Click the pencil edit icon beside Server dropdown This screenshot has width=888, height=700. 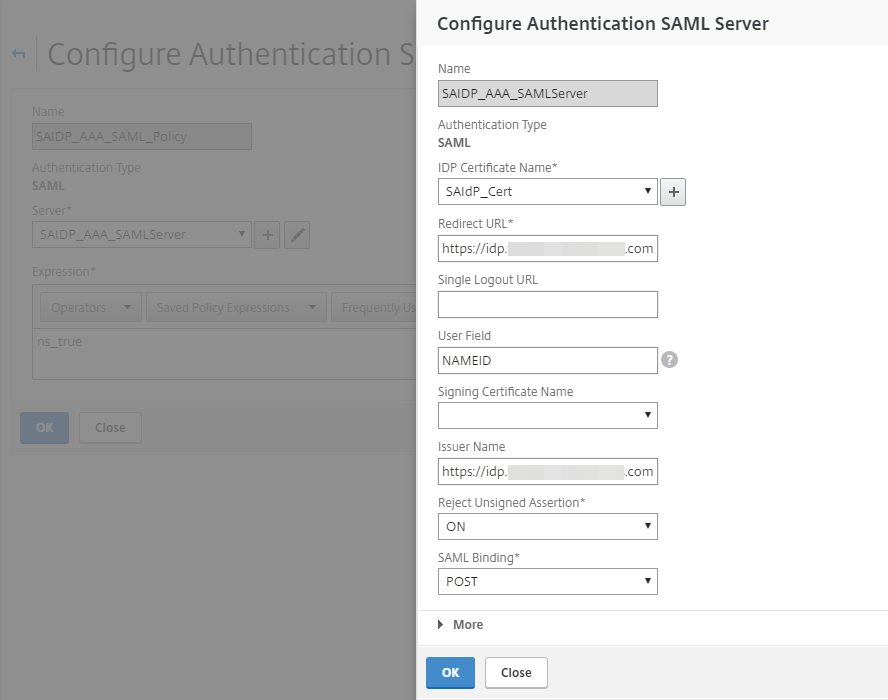(297, 235)
